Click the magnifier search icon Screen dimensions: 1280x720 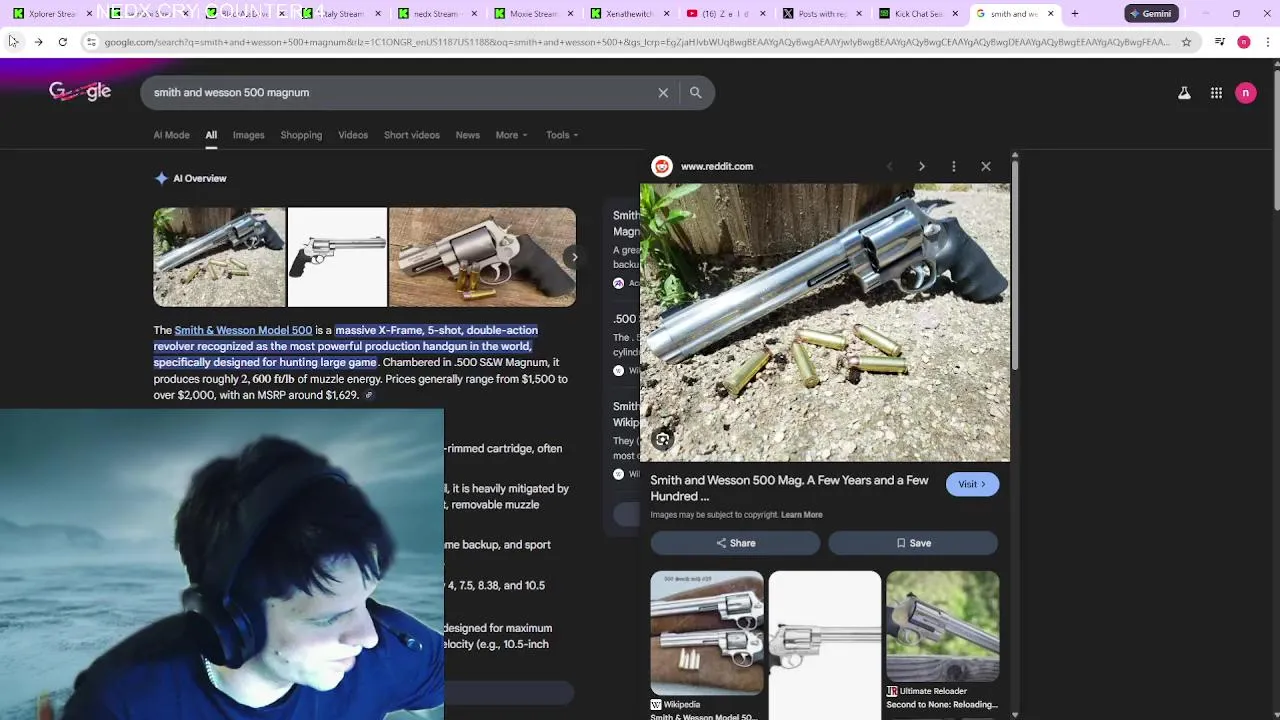696,92
